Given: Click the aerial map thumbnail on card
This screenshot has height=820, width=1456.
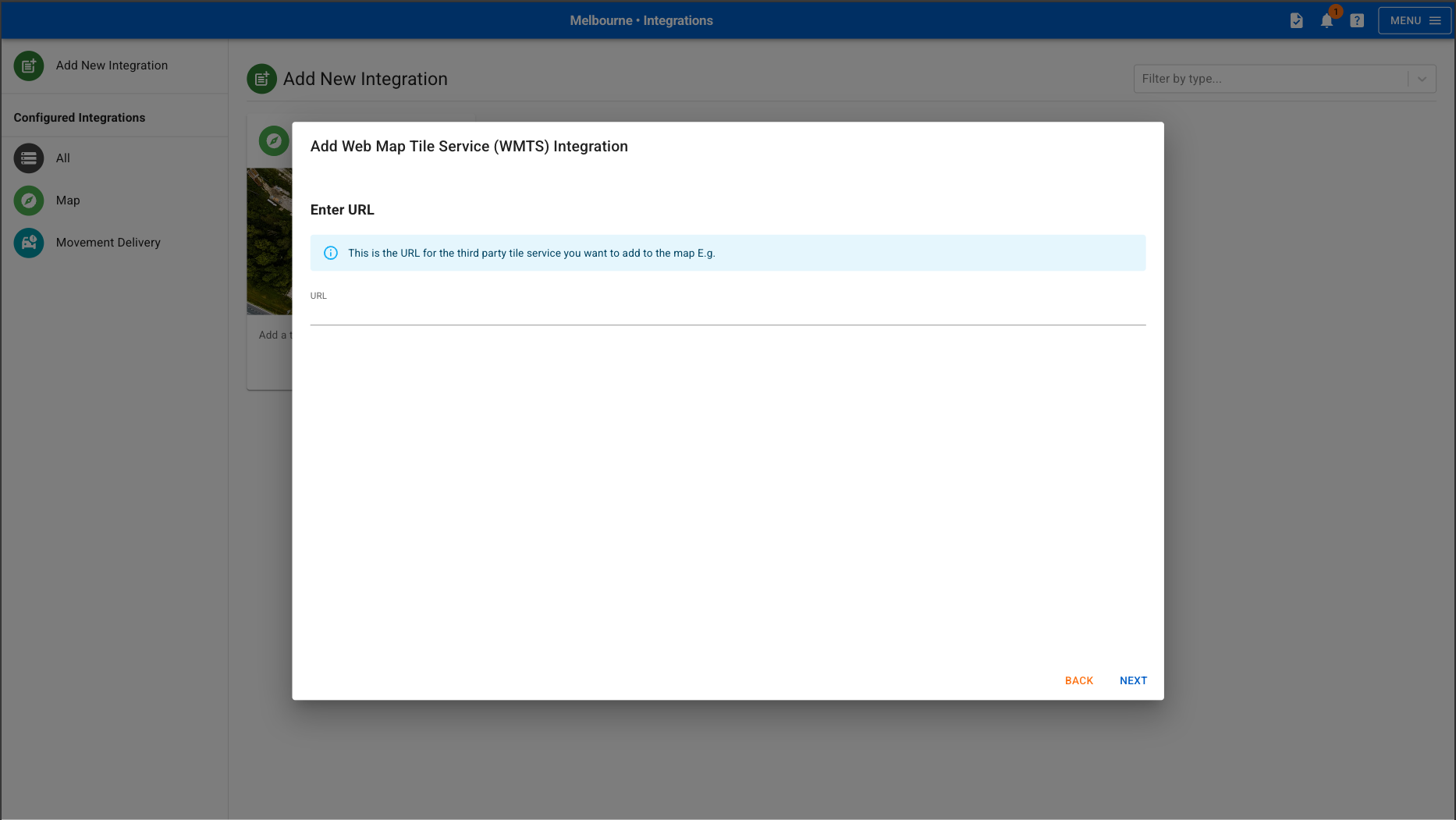Looking at the screenshot, I should (269, 242).
